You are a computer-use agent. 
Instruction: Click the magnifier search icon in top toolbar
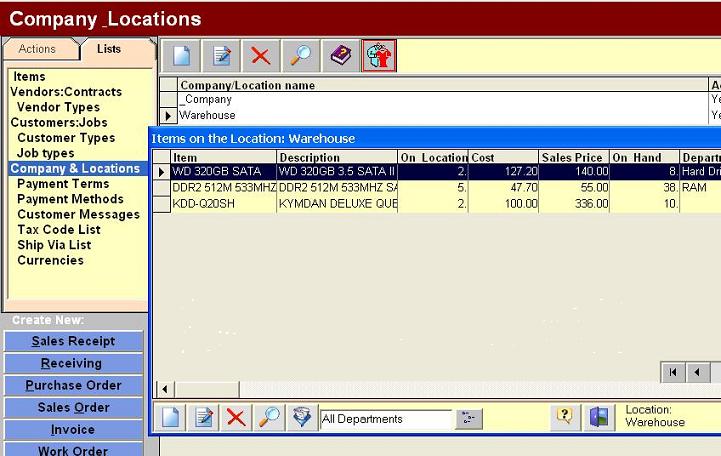(x=300, y=56)
